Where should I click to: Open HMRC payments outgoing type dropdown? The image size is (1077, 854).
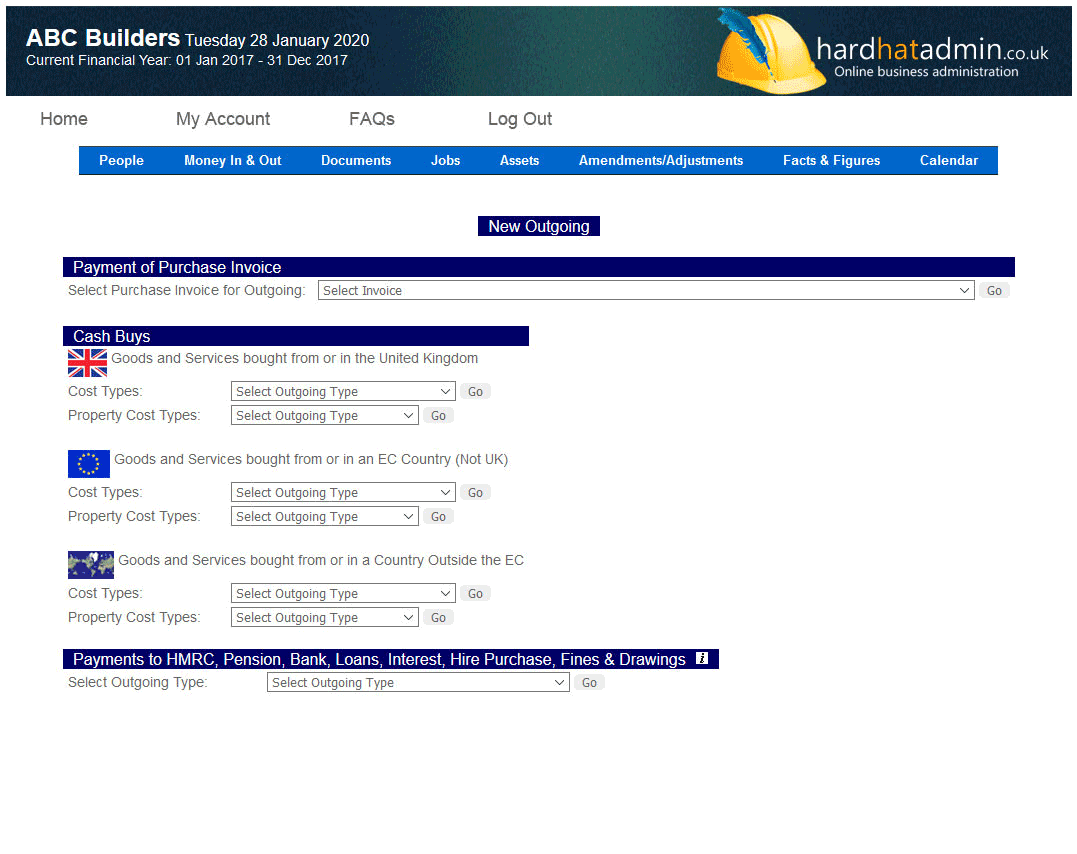[x=417, y=683]
